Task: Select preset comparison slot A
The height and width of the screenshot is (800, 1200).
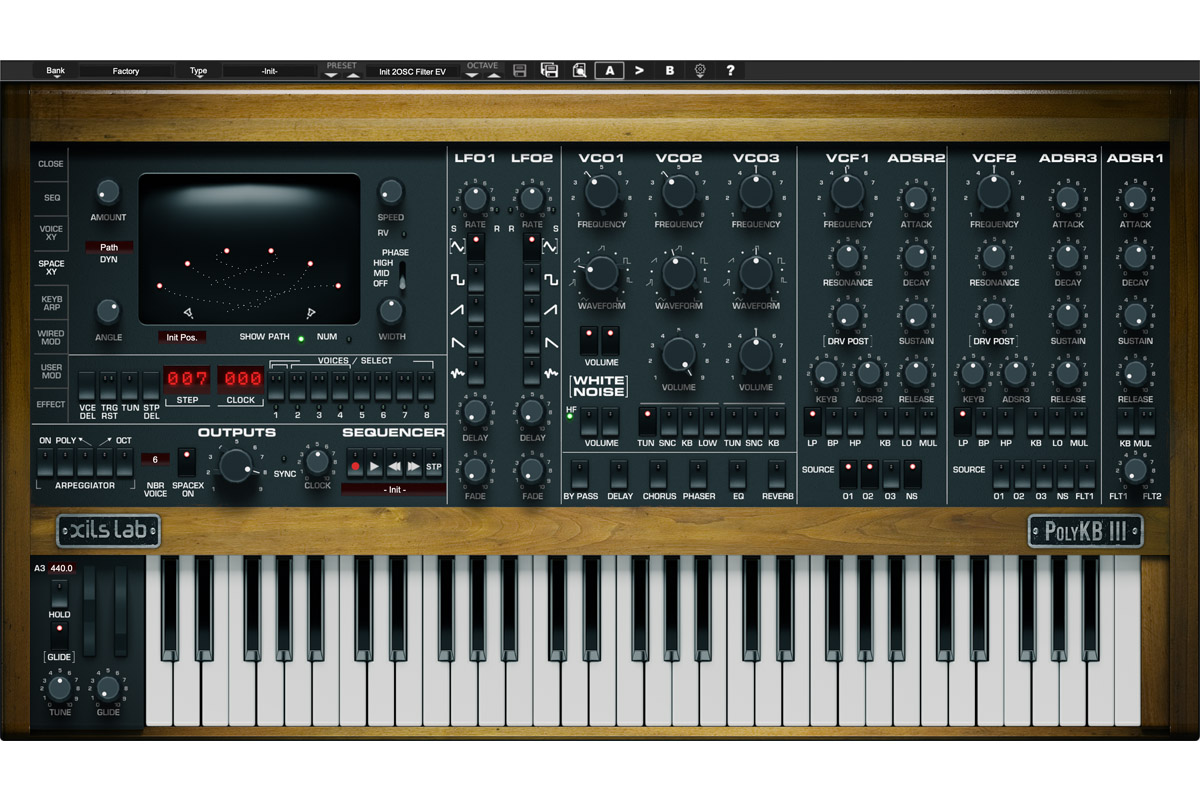Action: tap(609, 71)
